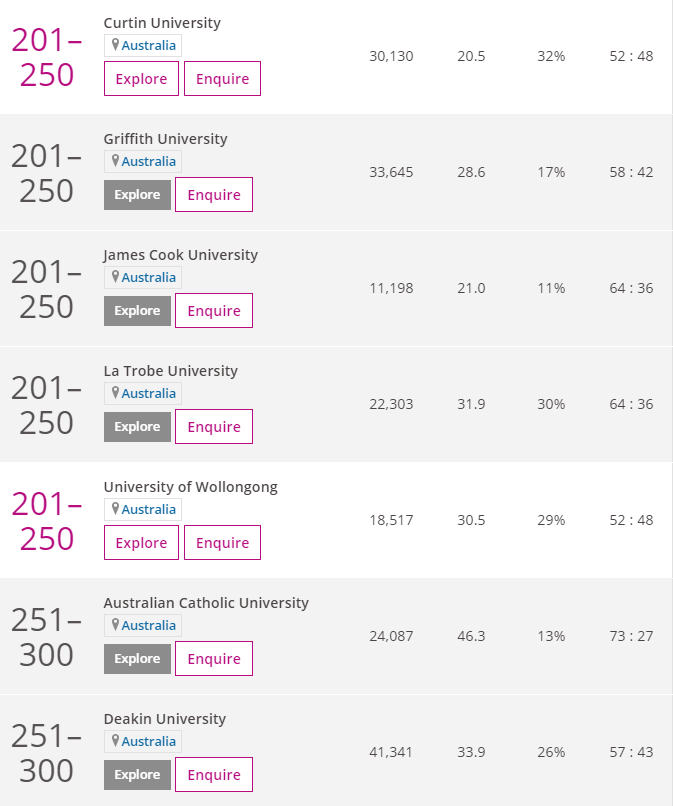Click the map pin icon under James Cook University
This screenshot has height=806, width=673.
[115, 277]
